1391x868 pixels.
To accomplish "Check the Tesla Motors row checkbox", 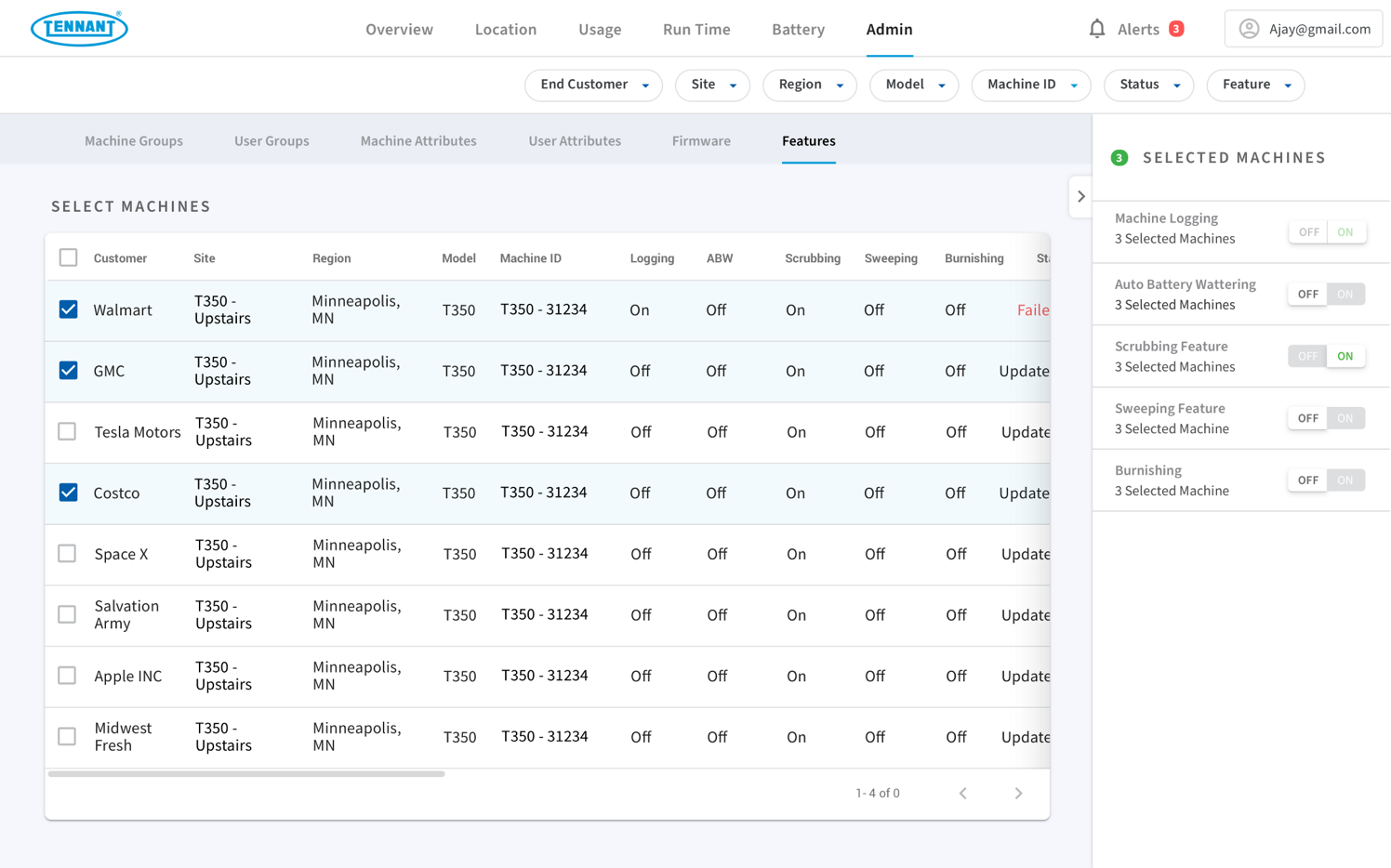I will tap(67, 431).
